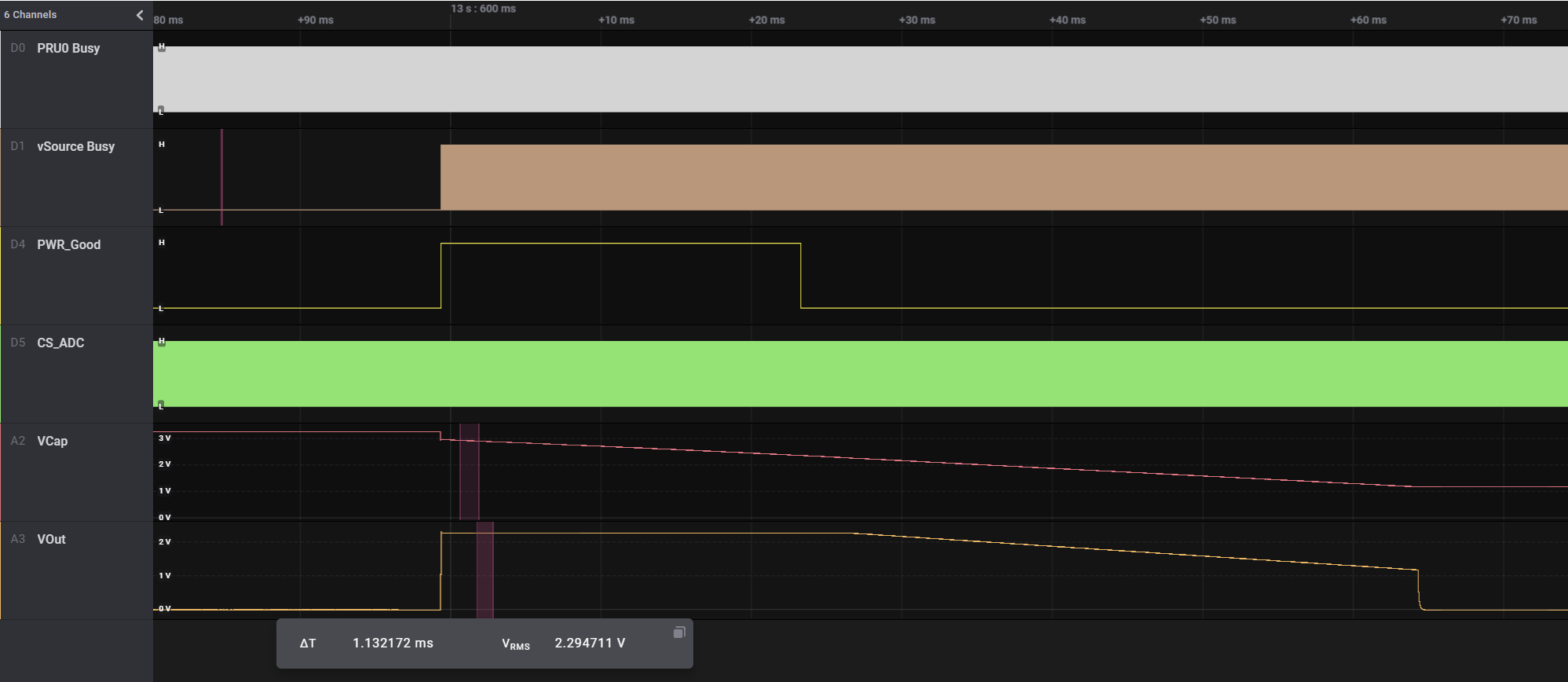Viewport: 1568px width, 682px height.
Task: Click the D4 channel index
Action: pyautogui.click(x=18, y=245)
